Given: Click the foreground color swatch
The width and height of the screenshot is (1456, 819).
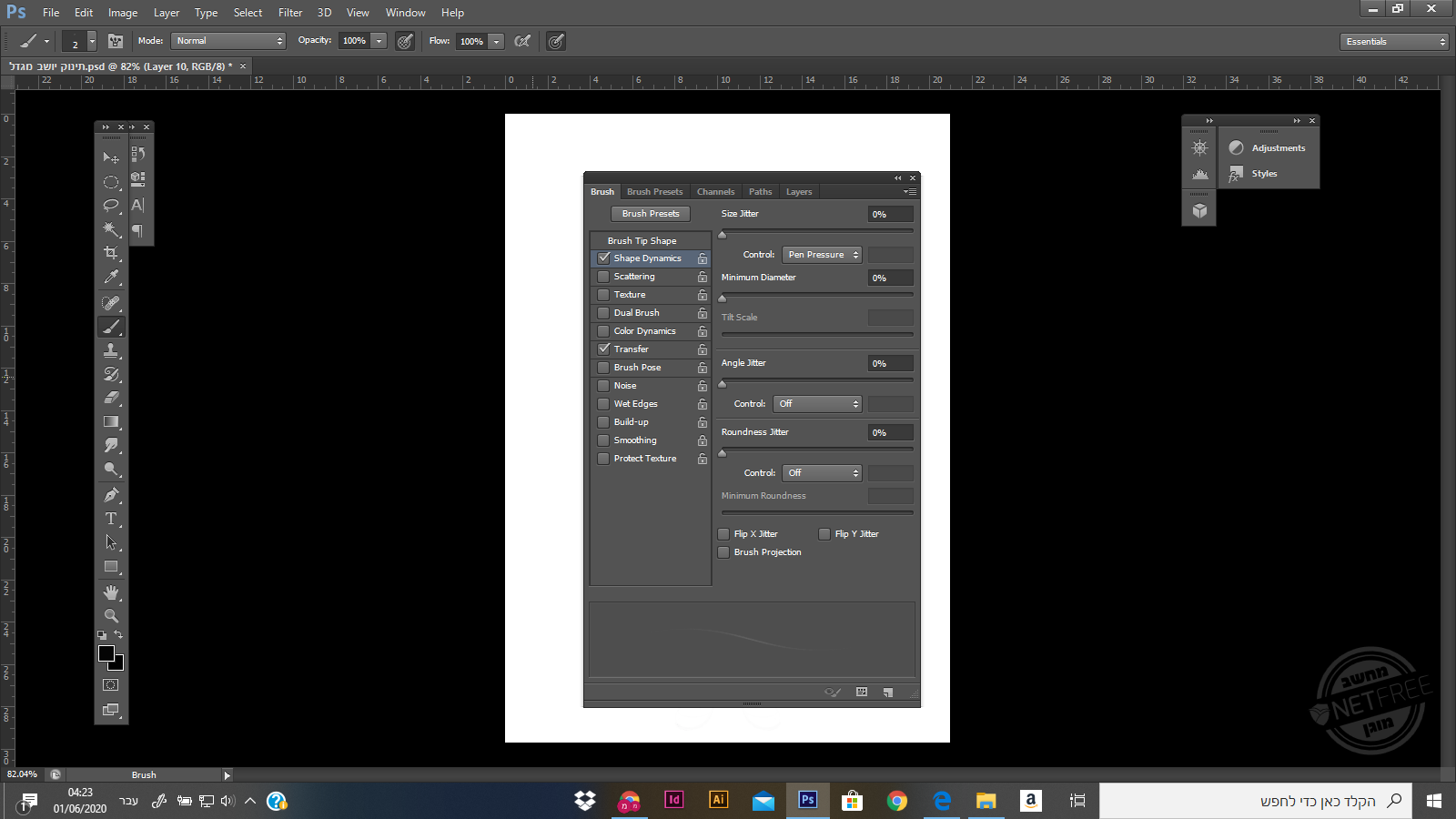Looking at the screenshot, I should pos(106,653).
